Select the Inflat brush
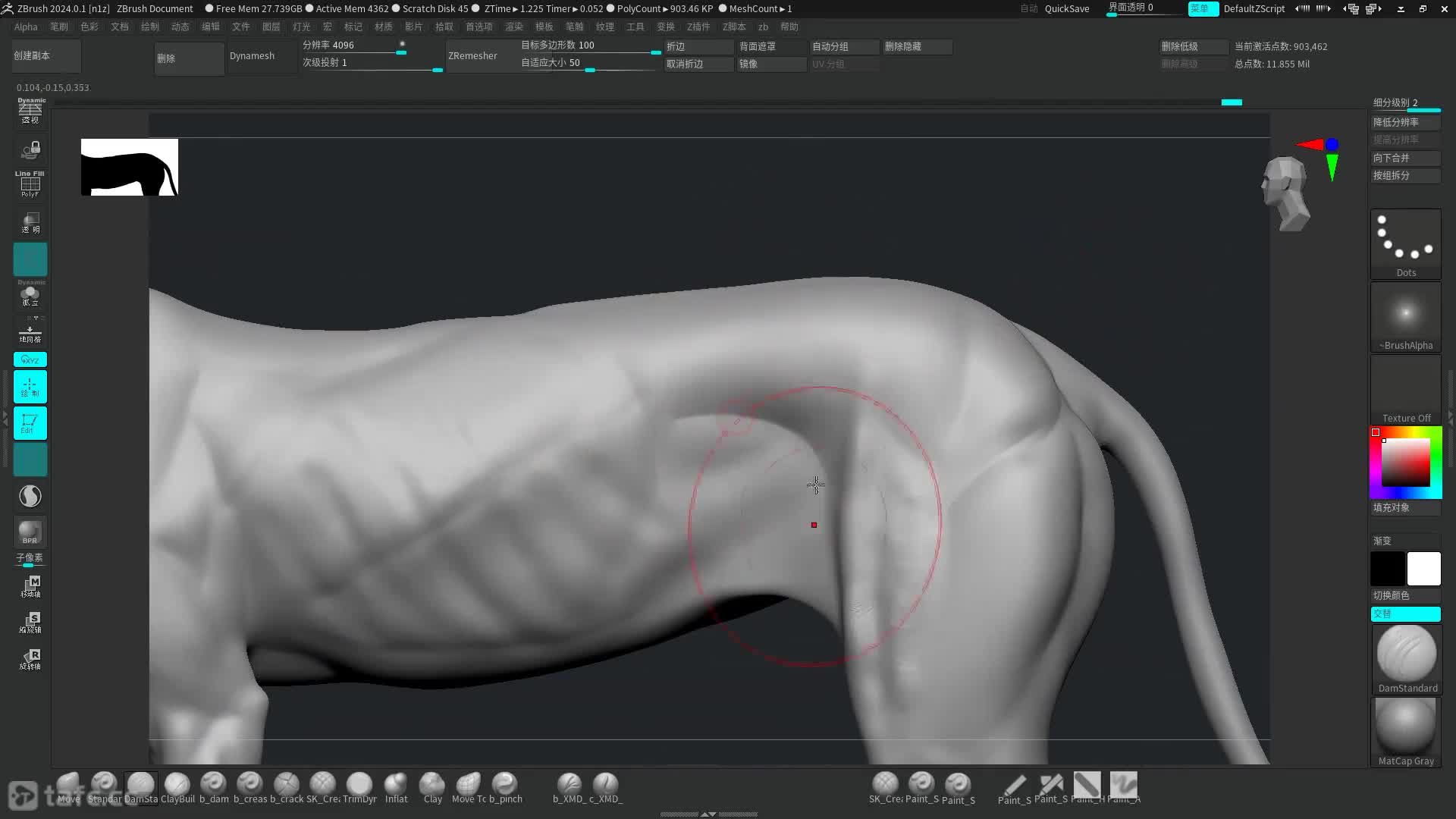The image size is (1456, 819). (396, 787)
